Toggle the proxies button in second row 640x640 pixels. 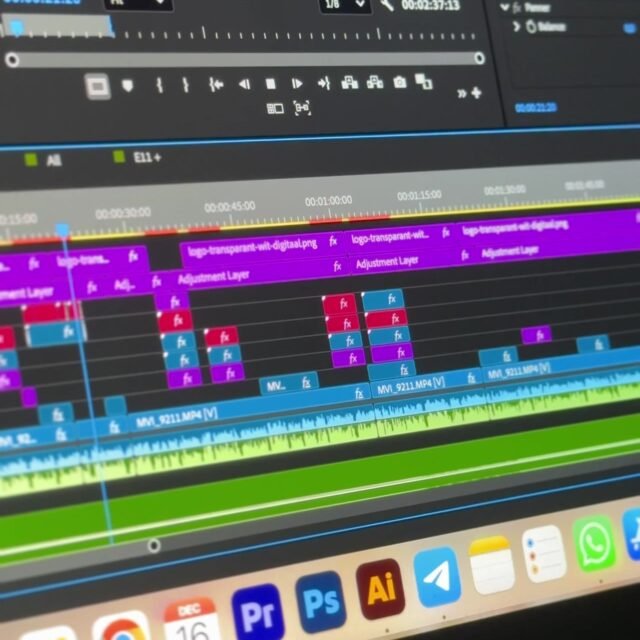[275, 109]
